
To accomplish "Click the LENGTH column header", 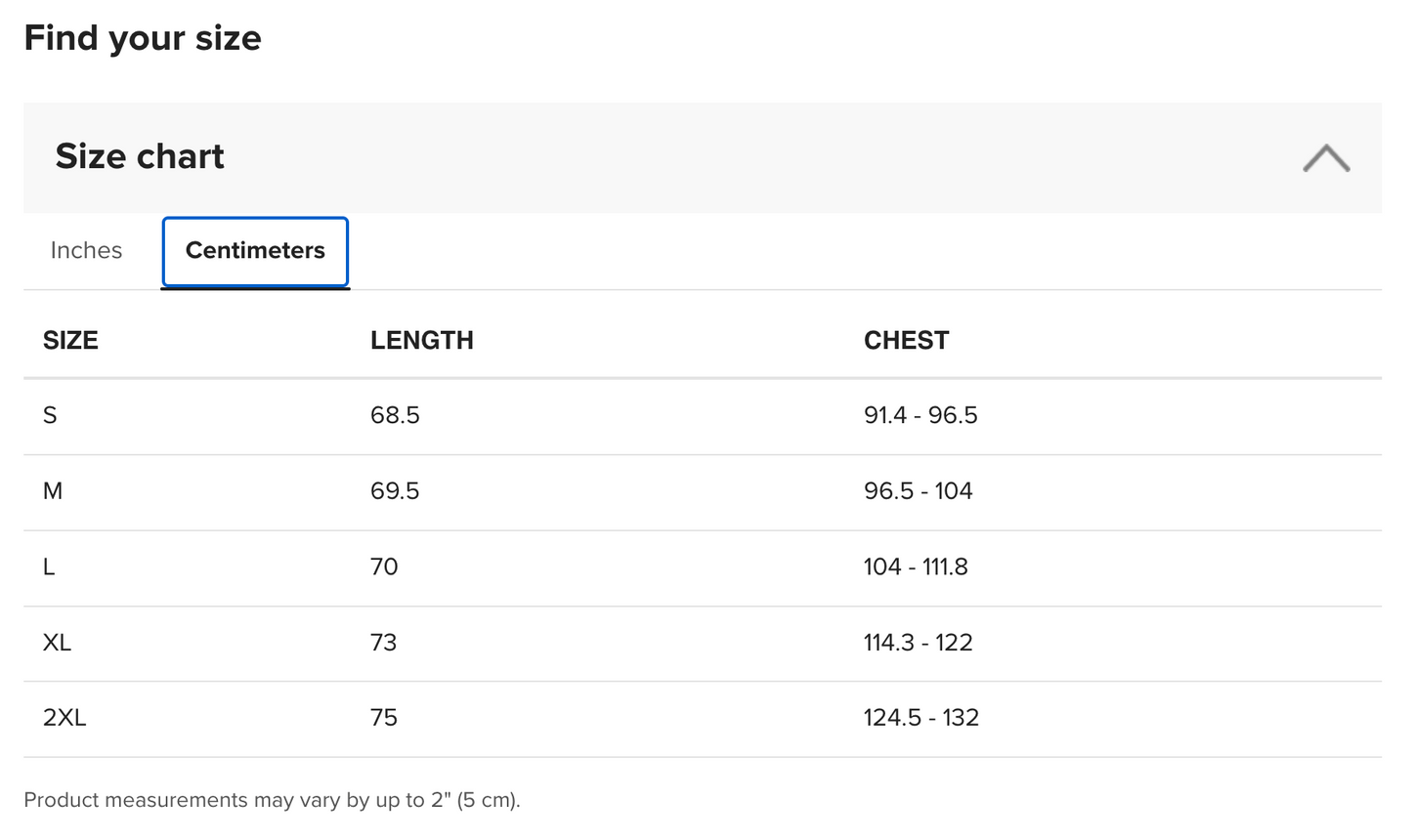I will point(421,341).
